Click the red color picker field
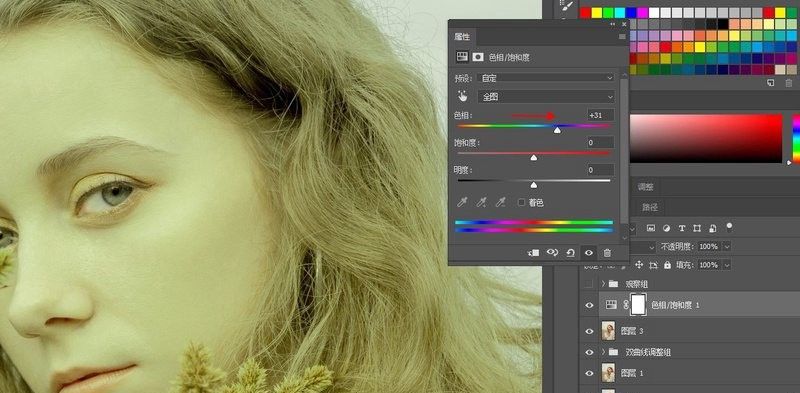Screen dimensions: 800x393 [706, 138]
